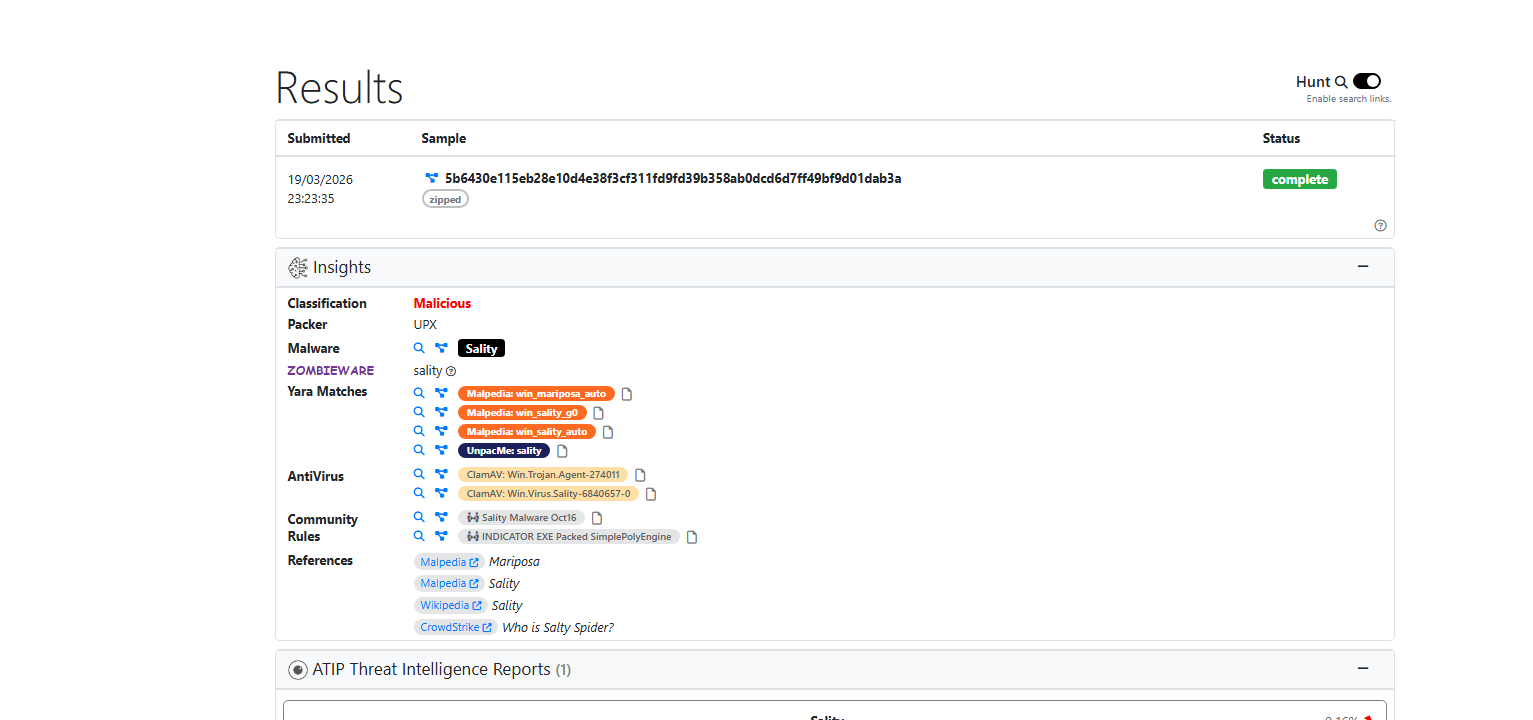This screenshot has width=1533, height=720.
Task: Click the graph icon beside the sample hash
Action: click(x=432, y=178)
